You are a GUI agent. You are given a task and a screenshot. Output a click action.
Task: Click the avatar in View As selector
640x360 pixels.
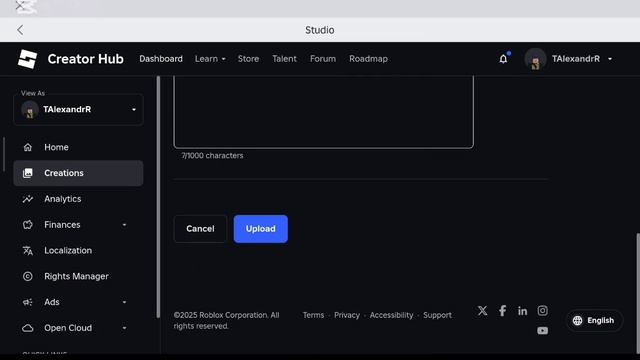click(x=30, y=110)
